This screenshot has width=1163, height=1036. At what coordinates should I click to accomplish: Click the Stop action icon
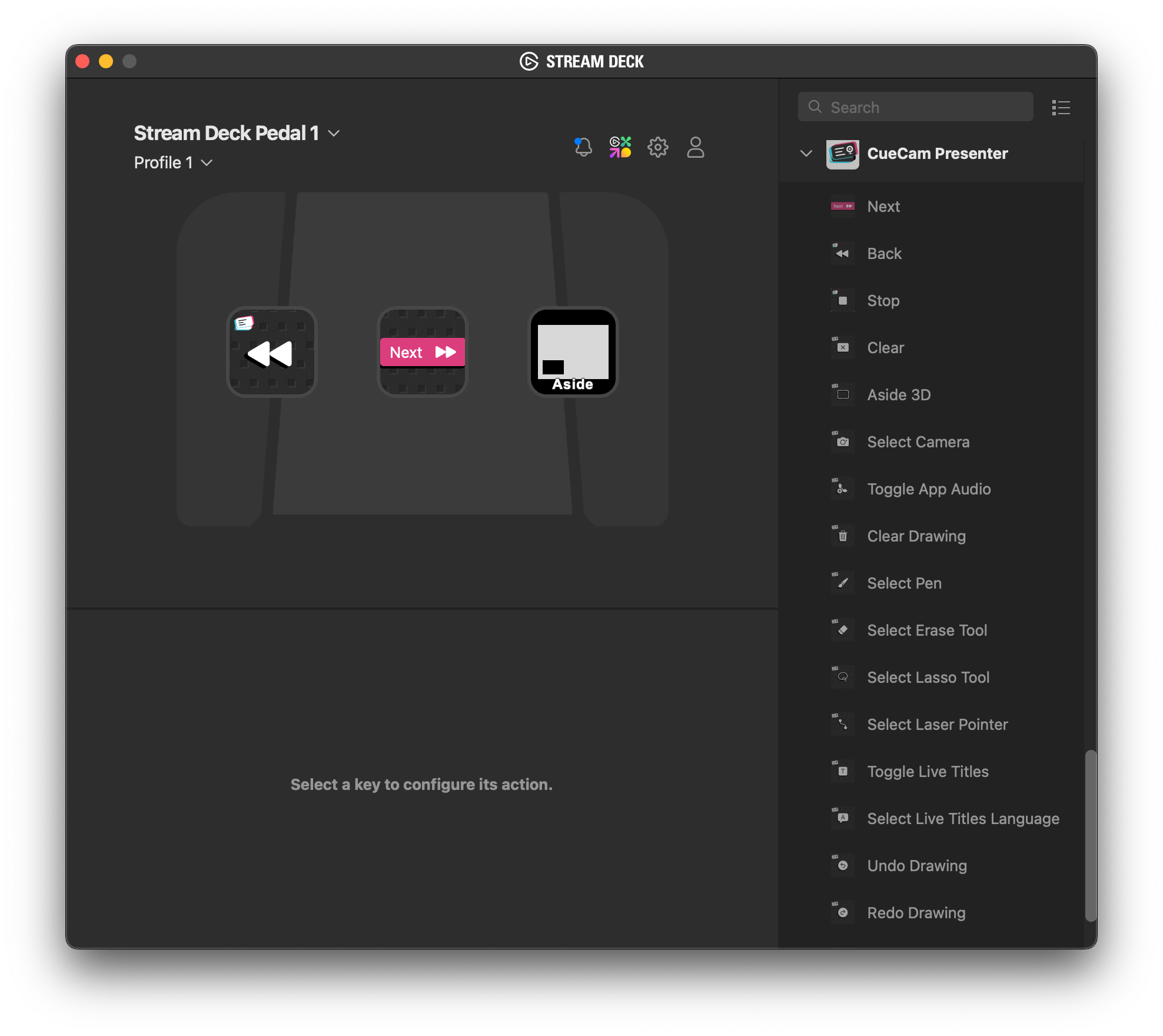click(x=843, y=301)
